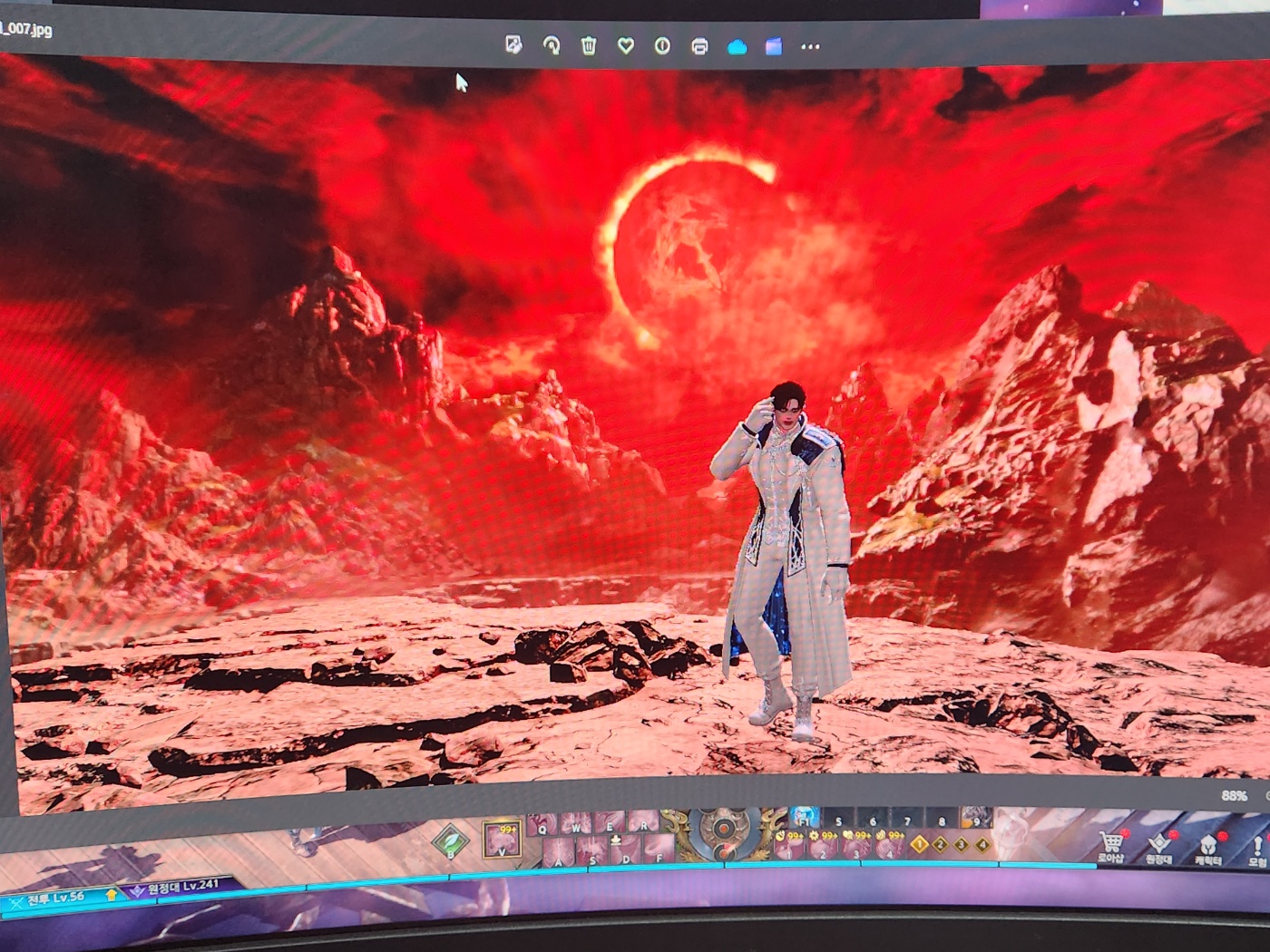Click the yellow level-up arrow icon
Screen dimensions: 1270x952
[111, 894]
